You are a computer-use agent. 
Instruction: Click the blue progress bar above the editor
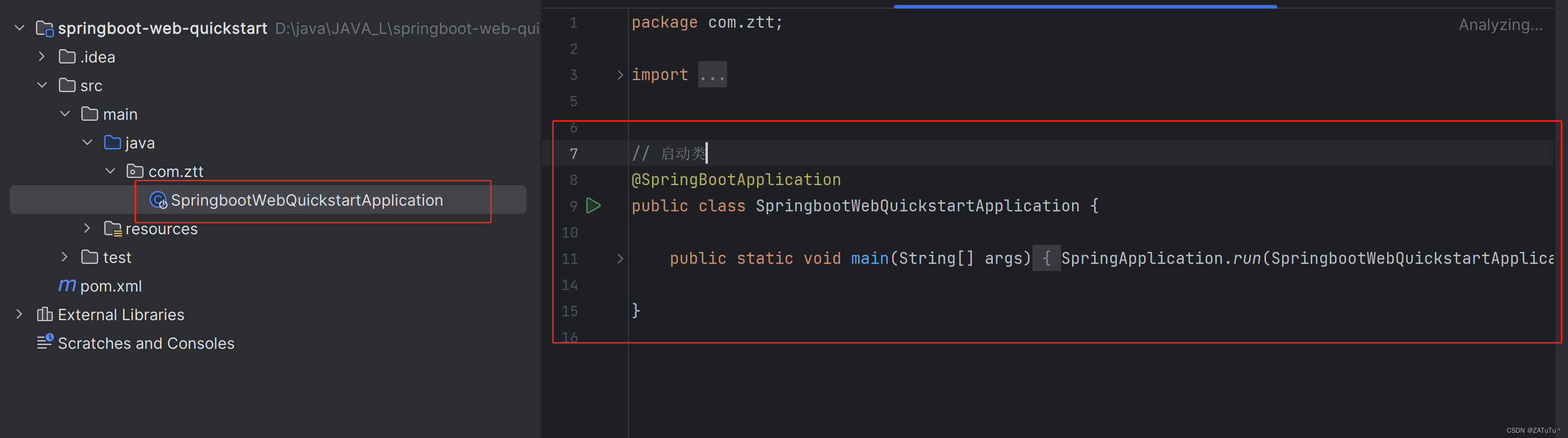click(1085, 6)
